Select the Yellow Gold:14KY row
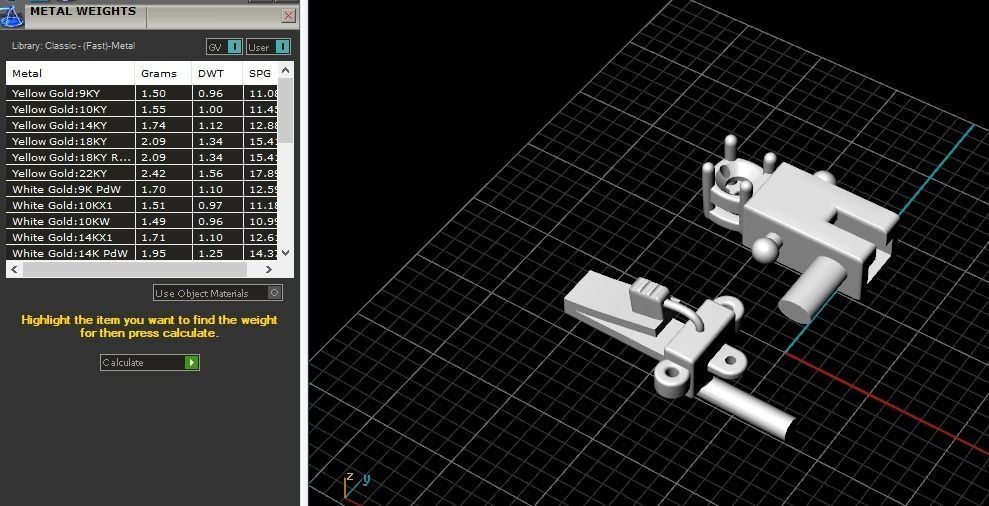Screen dimensions: 989x506 (142, 126)
